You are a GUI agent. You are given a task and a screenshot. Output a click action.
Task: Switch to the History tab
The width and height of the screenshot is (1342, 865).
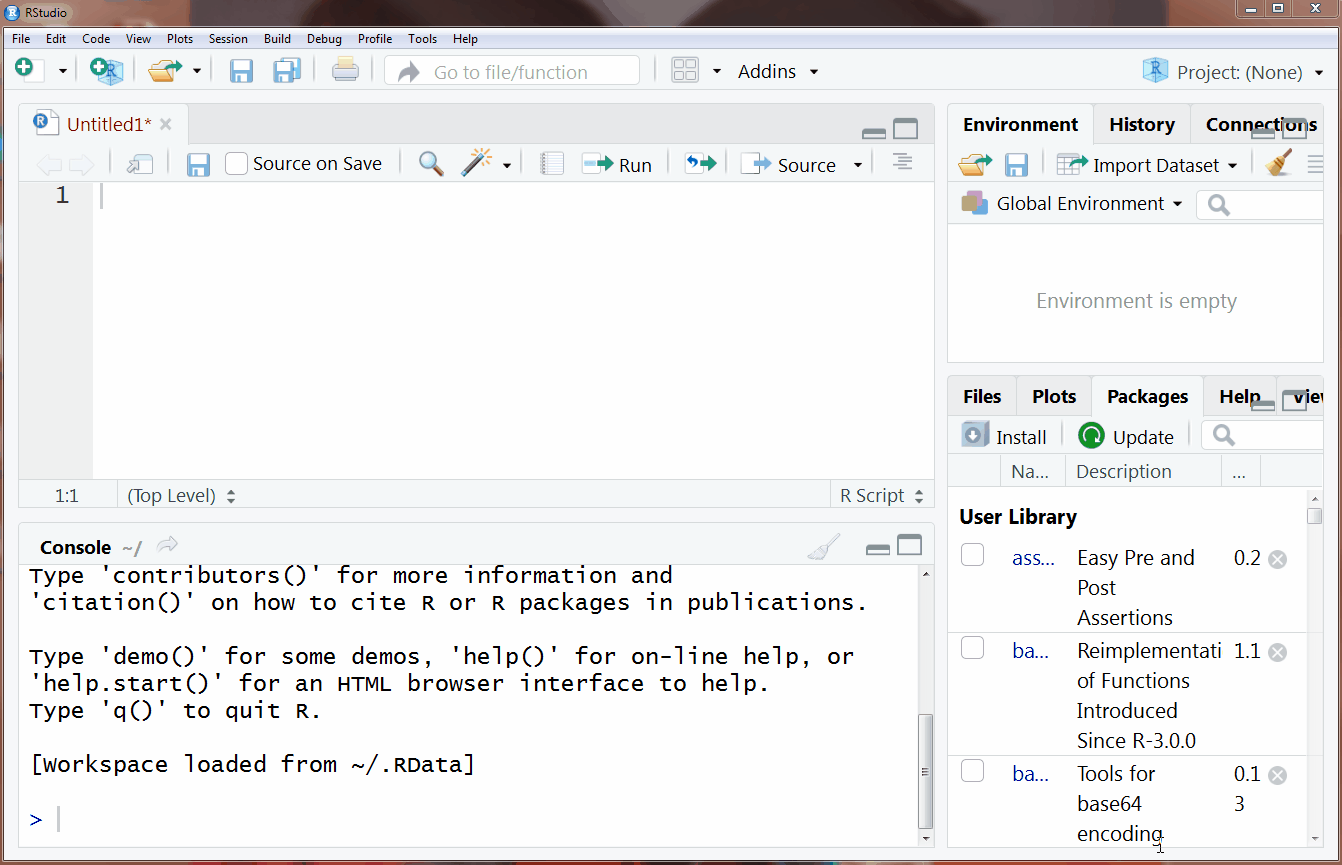1142,124
